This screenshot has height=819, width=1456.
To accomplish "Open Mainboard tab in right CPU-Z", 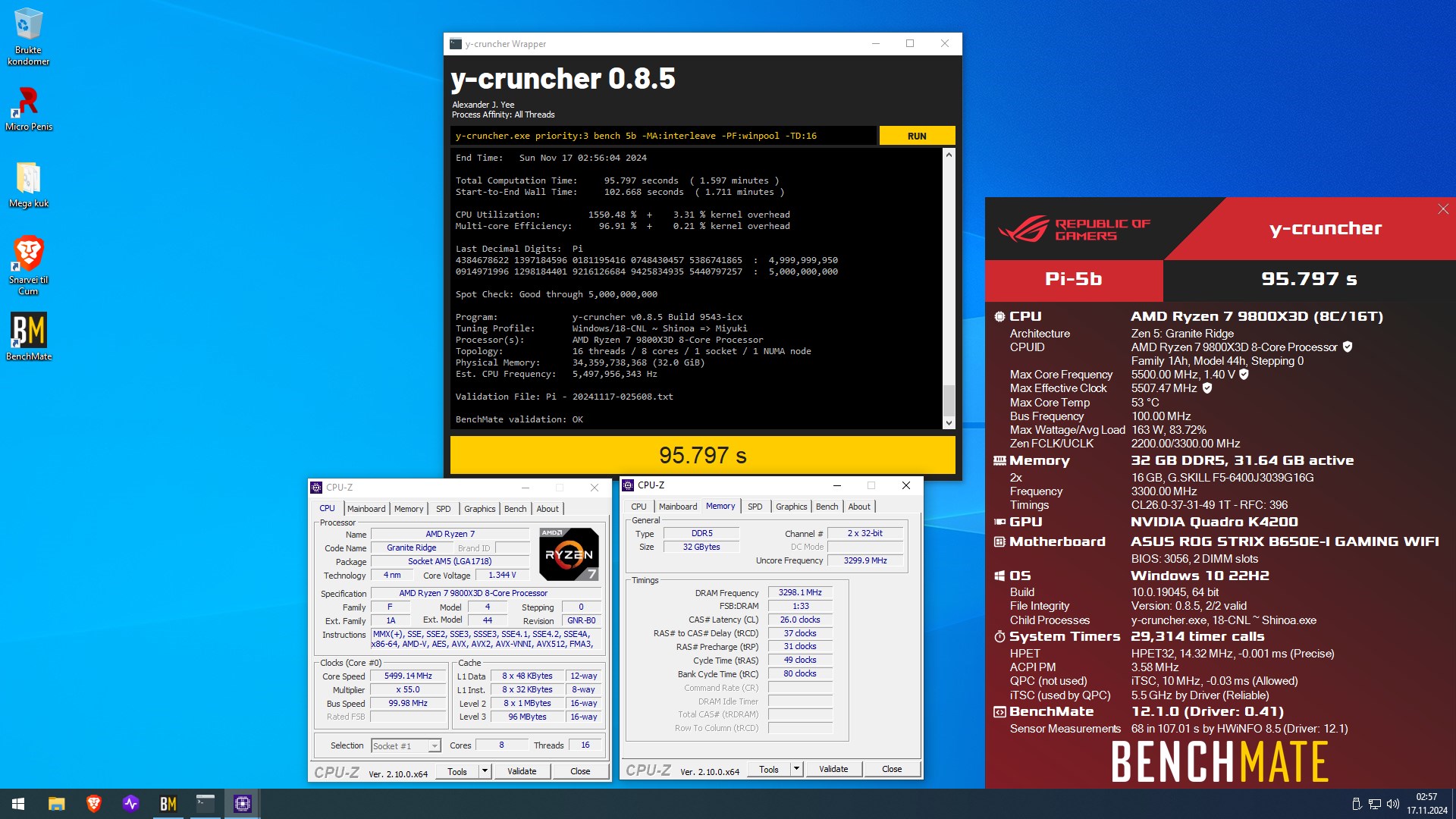I will coord(678,507).
